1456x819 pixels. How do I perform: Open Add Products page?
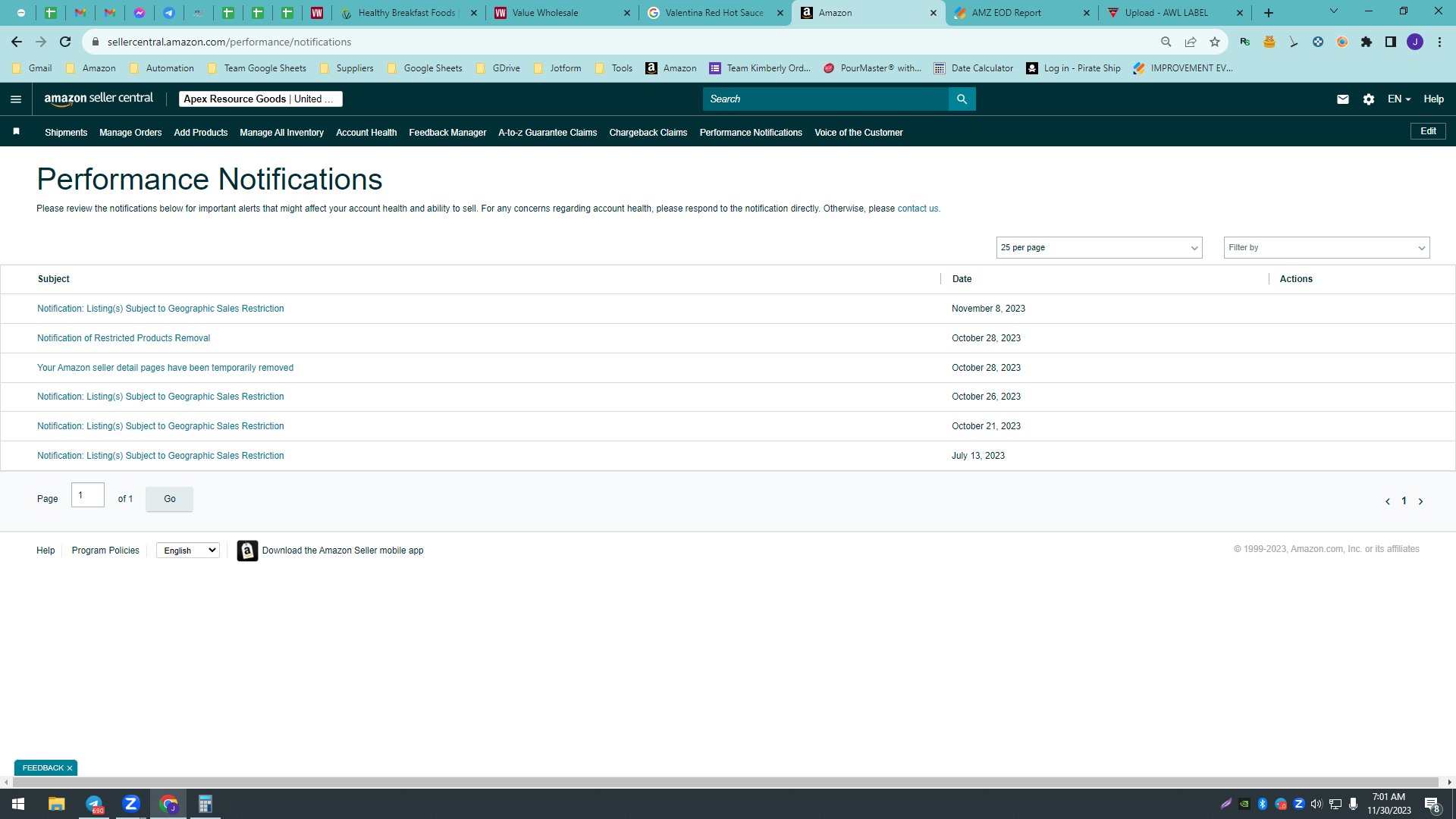(201, 133)
